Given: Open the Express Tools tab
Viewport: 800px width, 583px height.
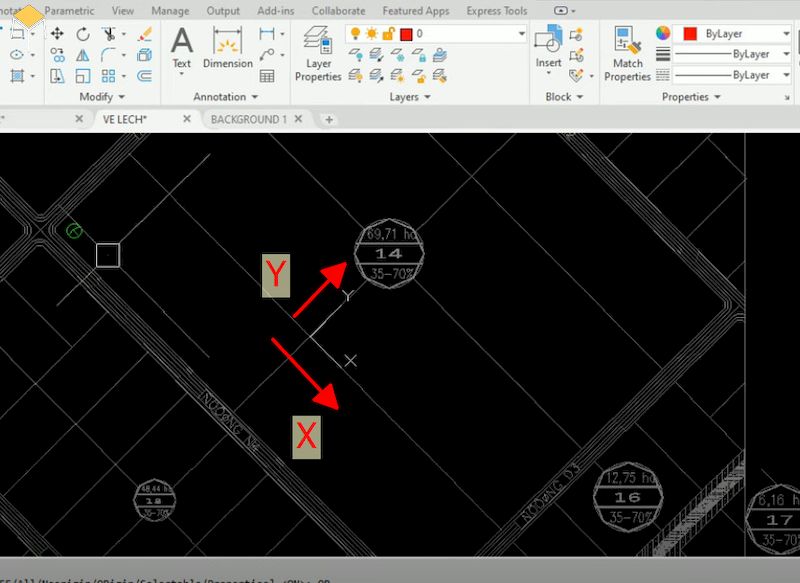Looking at the screenshot, I should click(496, 11).
